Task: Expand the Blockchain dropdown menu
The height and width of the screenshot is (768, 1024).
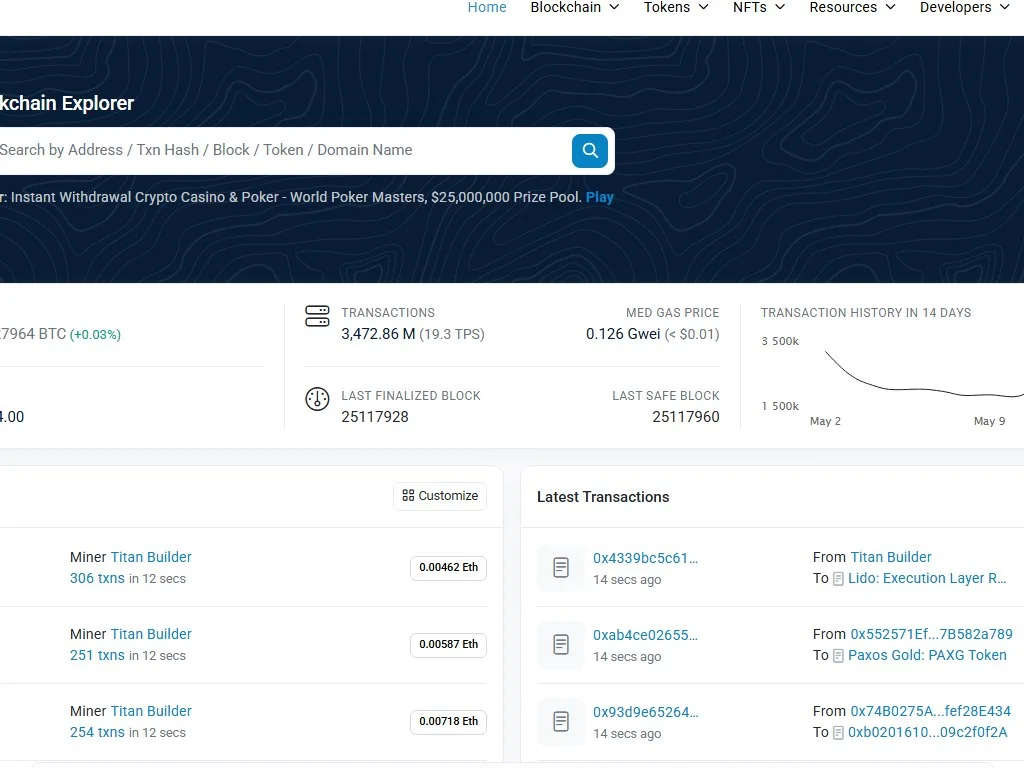Action: pos(575,7)
